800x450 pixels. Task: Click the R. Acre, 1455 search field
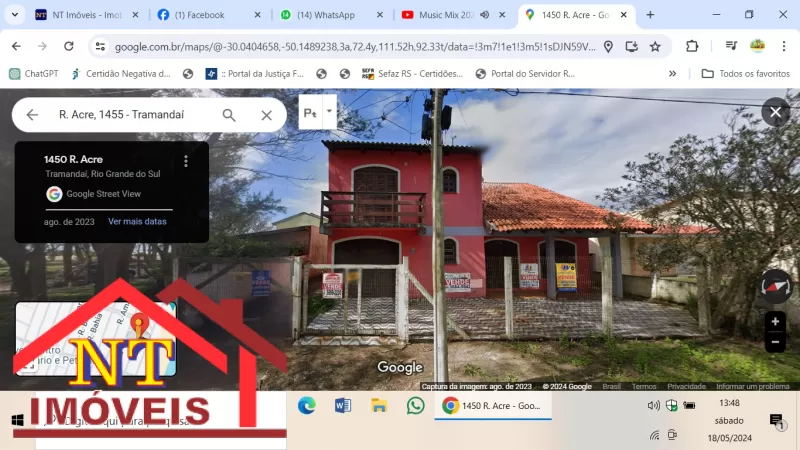[121, 115]
